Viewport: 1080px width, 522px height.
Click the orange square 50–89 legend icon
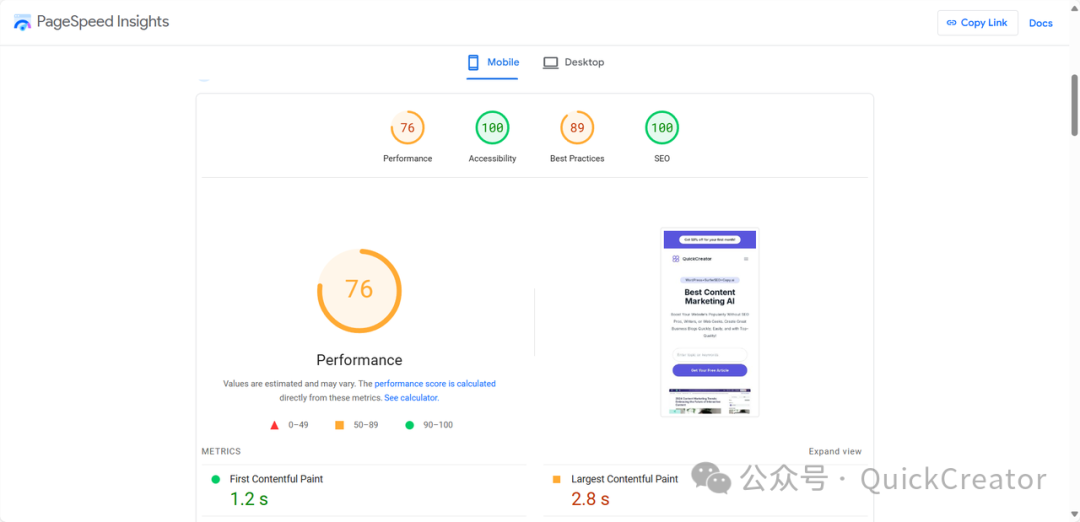click(x=339, y=425)
